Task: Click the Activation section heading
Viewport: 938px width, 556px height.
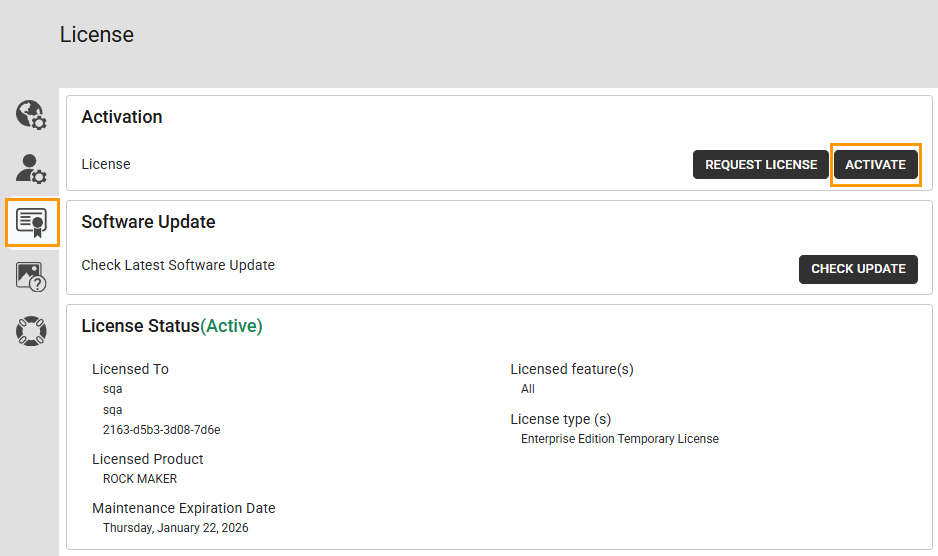Action: (x=122, y=117)
